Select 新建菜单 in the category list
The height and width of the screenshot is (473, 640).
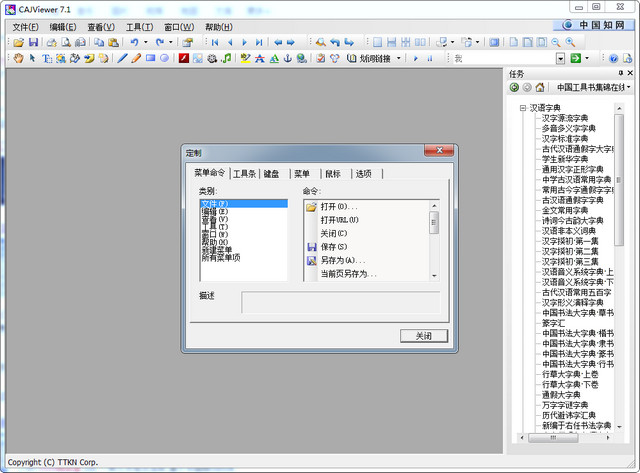[x=217, y=250]
